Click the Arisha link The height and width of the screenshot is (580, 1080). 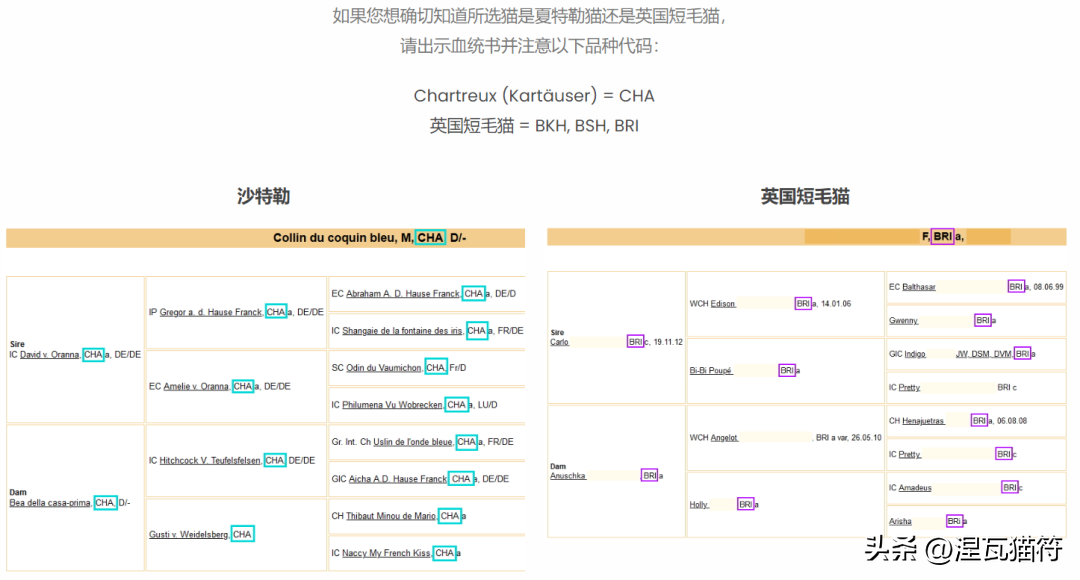(900, 522)
